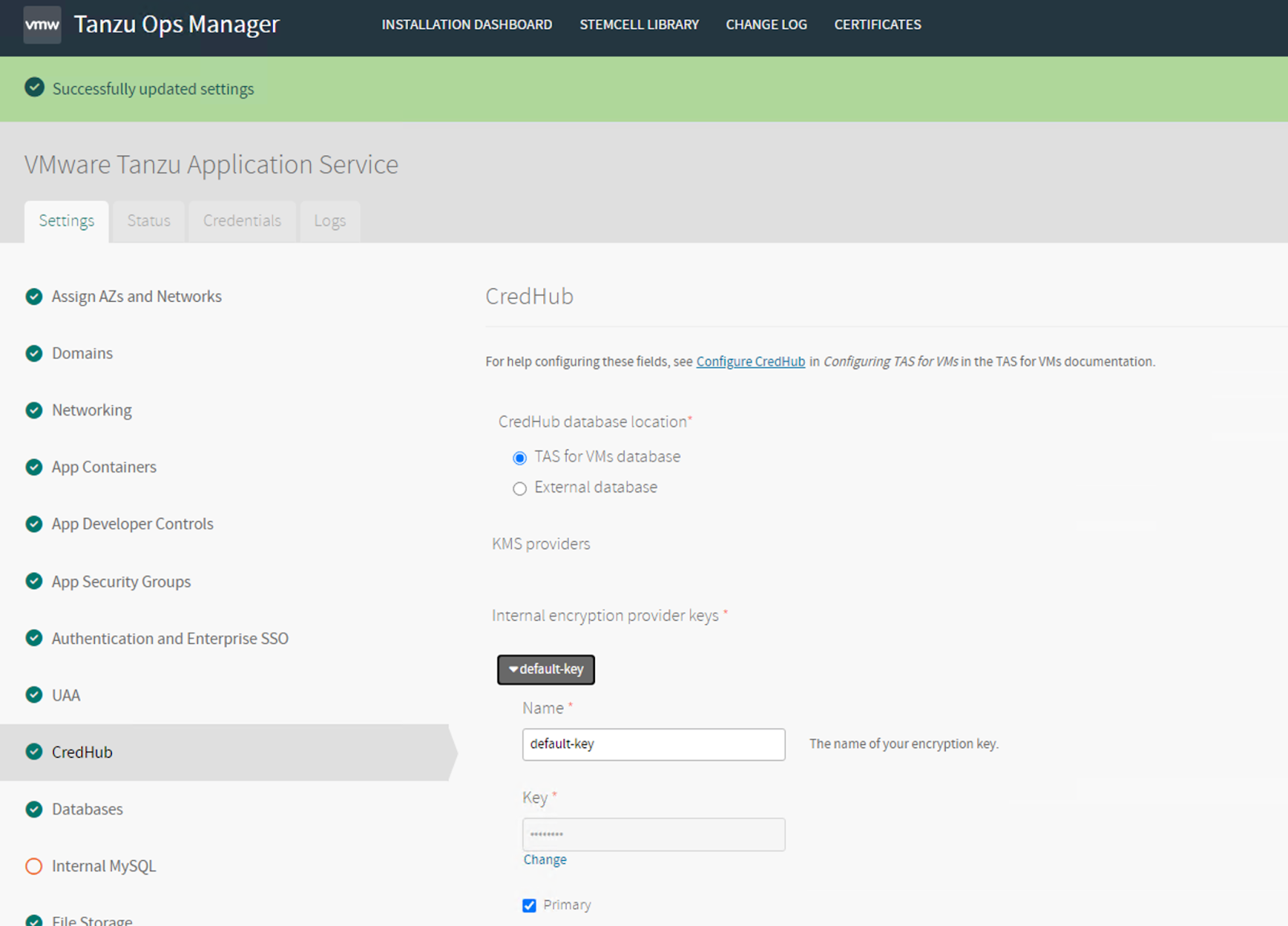The height and width of the screenshot is (926, 1288).
Task: Click Change link under Key field
Action: click(x=545, y=860)
